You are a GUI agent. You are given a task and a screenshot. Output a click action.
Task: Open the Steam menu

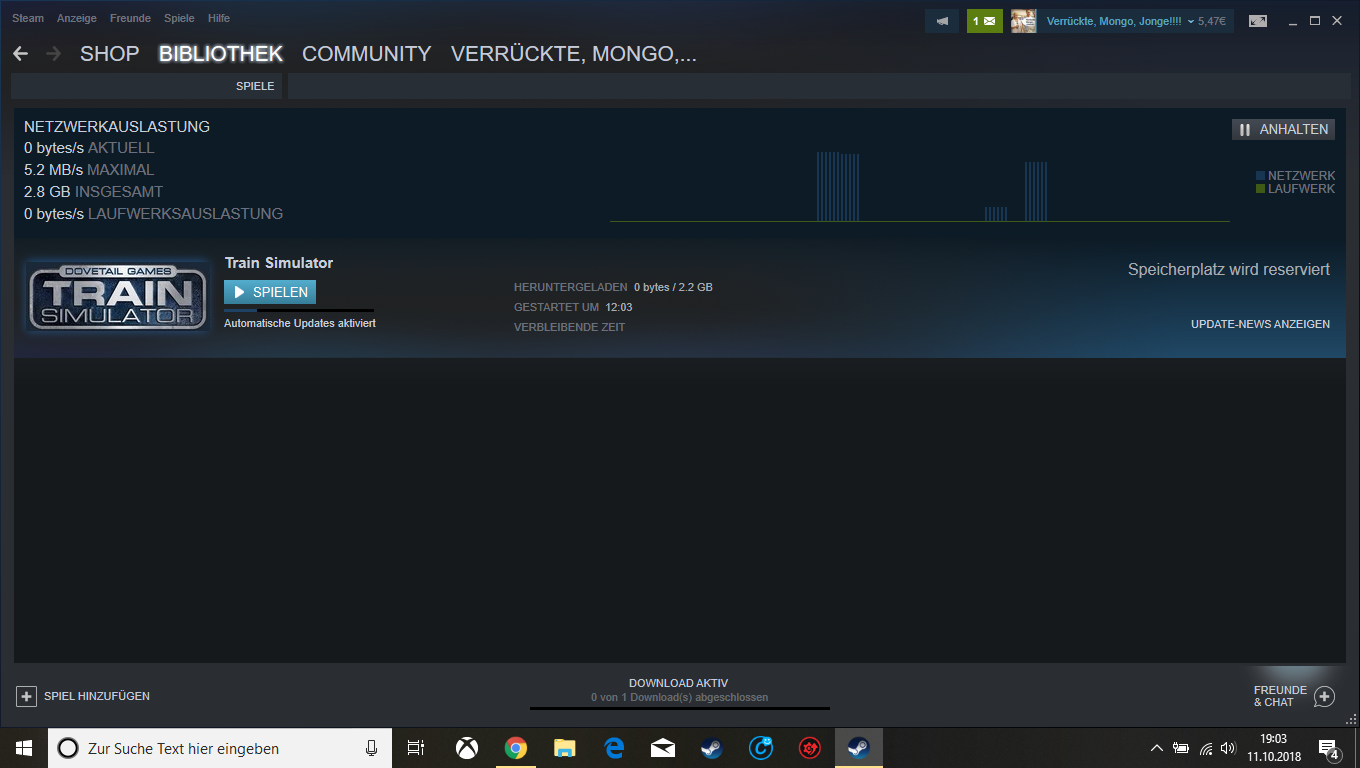point(28,18)
